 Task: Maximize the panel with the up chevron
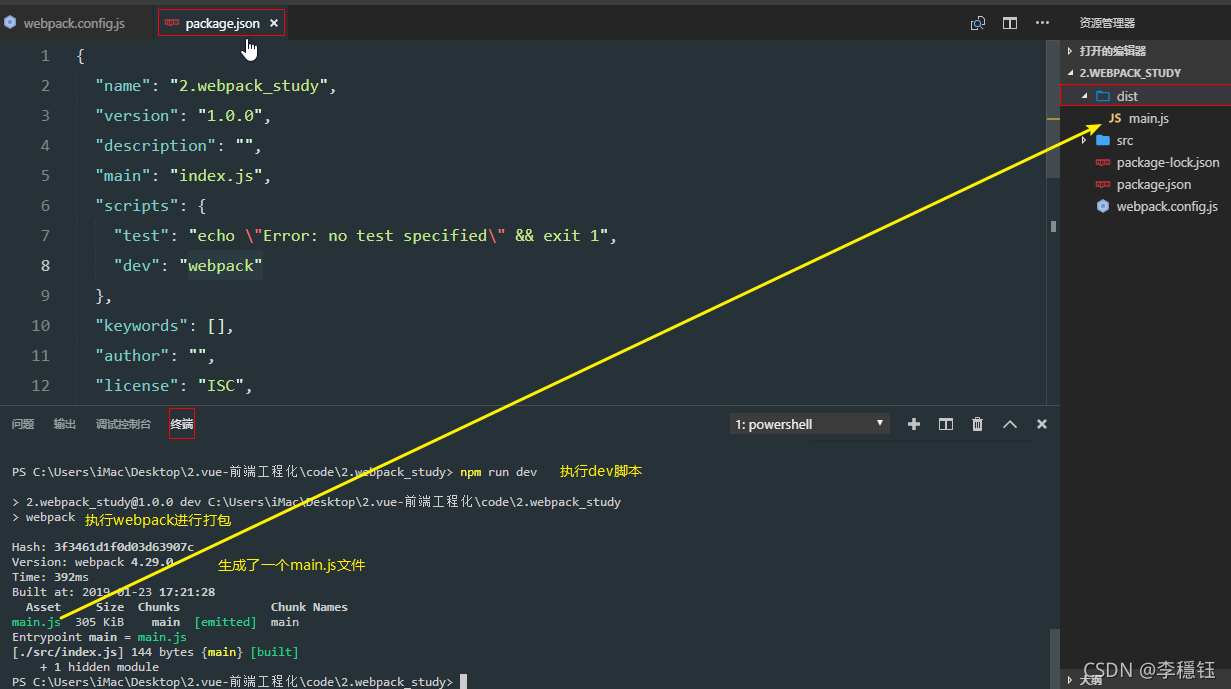coord(1010,424)
